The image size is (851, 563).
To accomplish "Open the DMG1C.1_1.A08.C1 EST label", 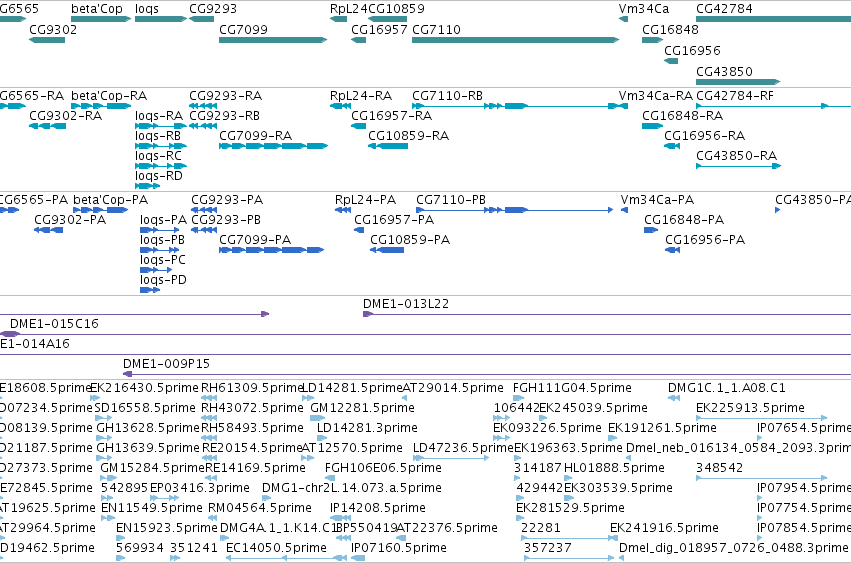I will point(726,388).
